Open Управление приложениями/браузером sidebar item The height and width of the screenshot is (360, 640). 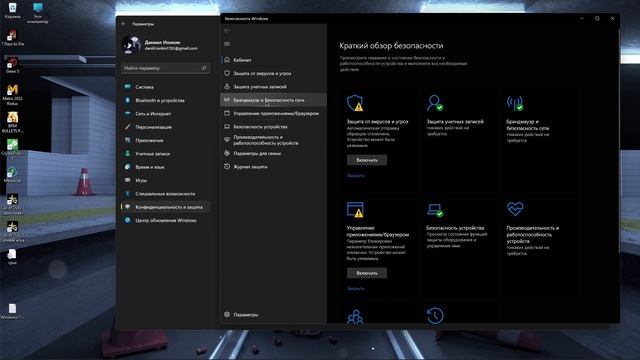273,113
